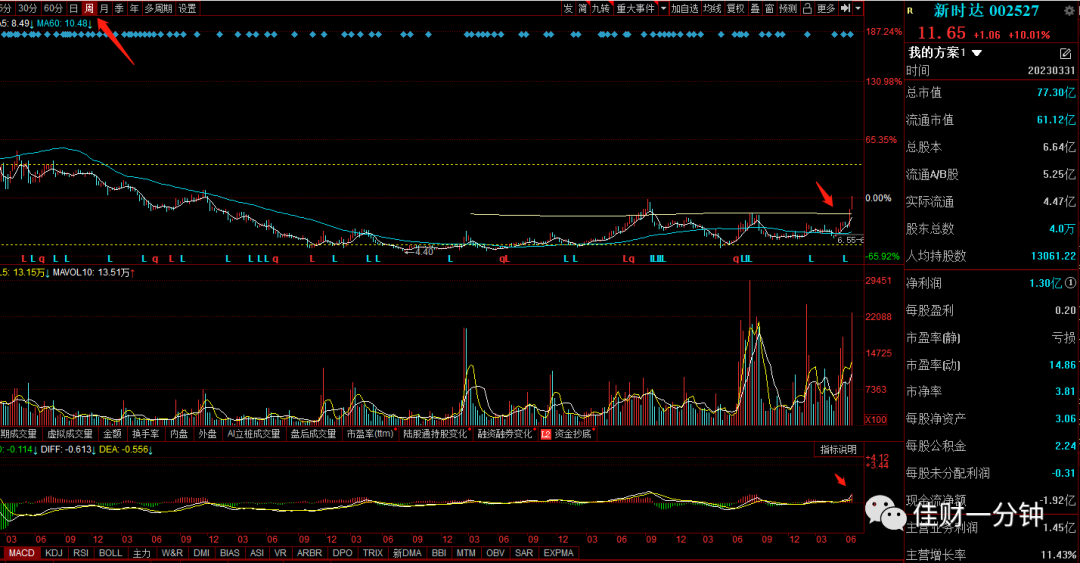The image size is (1080, 563).
Task: Click 叠 overlay button
Action: click(755, 8)
